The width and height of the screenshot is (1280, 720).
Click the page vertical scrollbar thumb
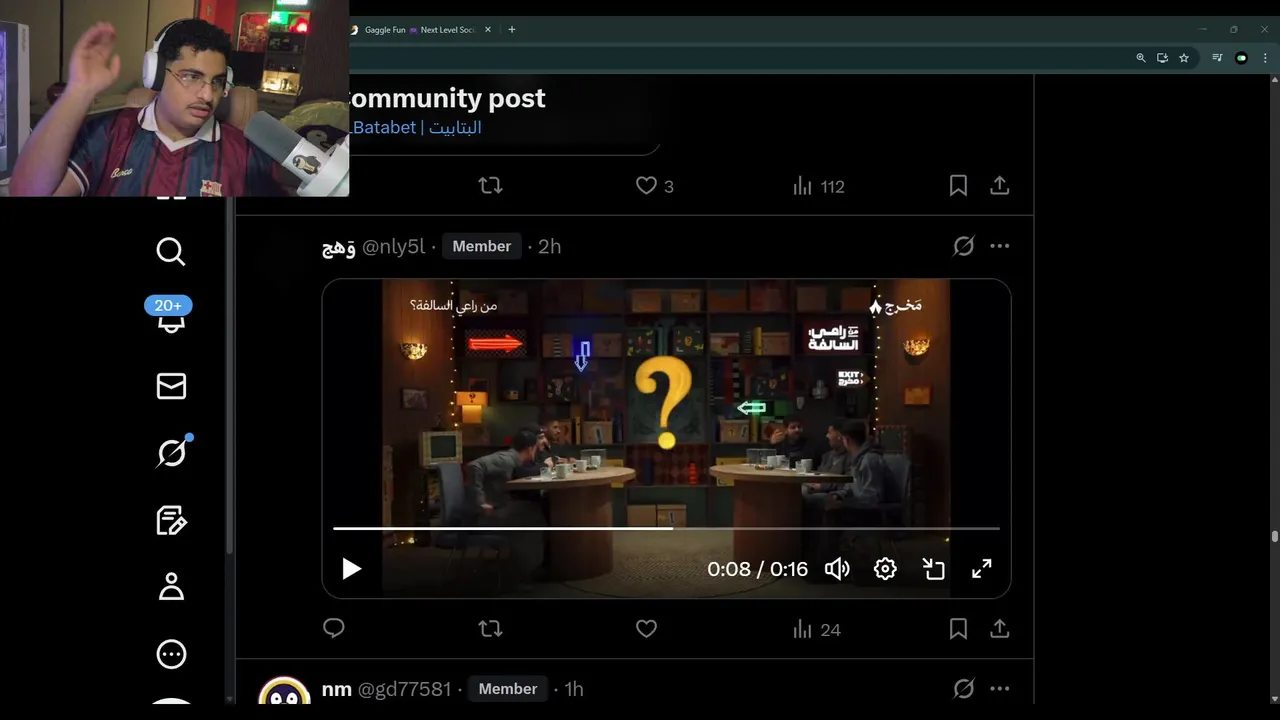coord(1274,537)
